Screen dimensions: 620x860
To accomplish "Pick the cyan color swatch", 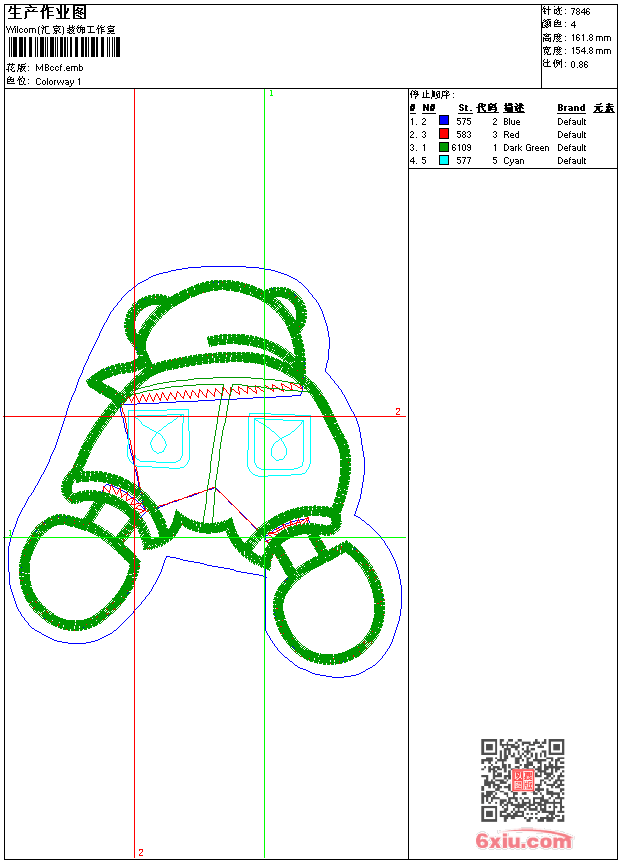I will (444, 160).
